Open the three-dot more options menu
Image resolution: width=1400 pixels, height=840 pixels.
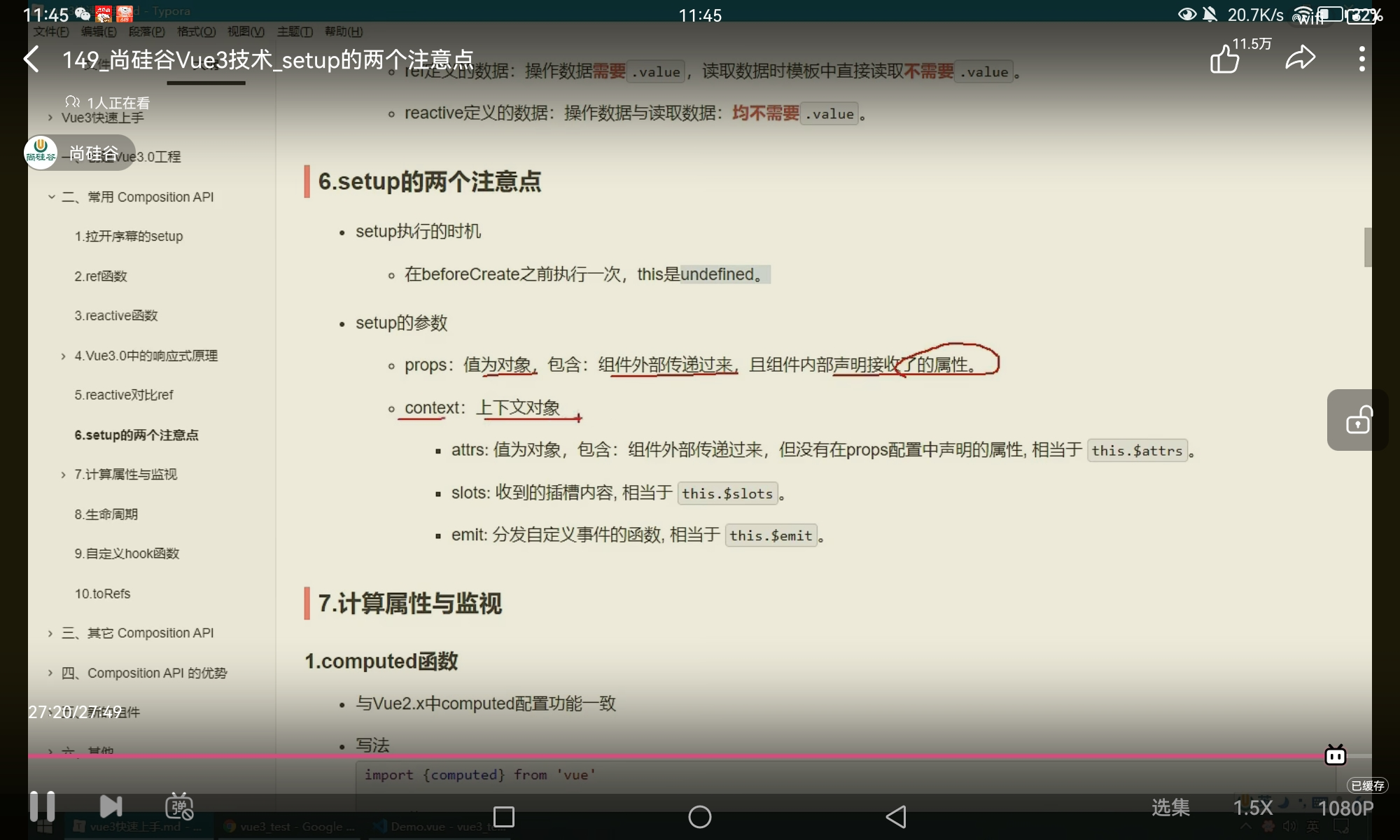(1361, 59)
